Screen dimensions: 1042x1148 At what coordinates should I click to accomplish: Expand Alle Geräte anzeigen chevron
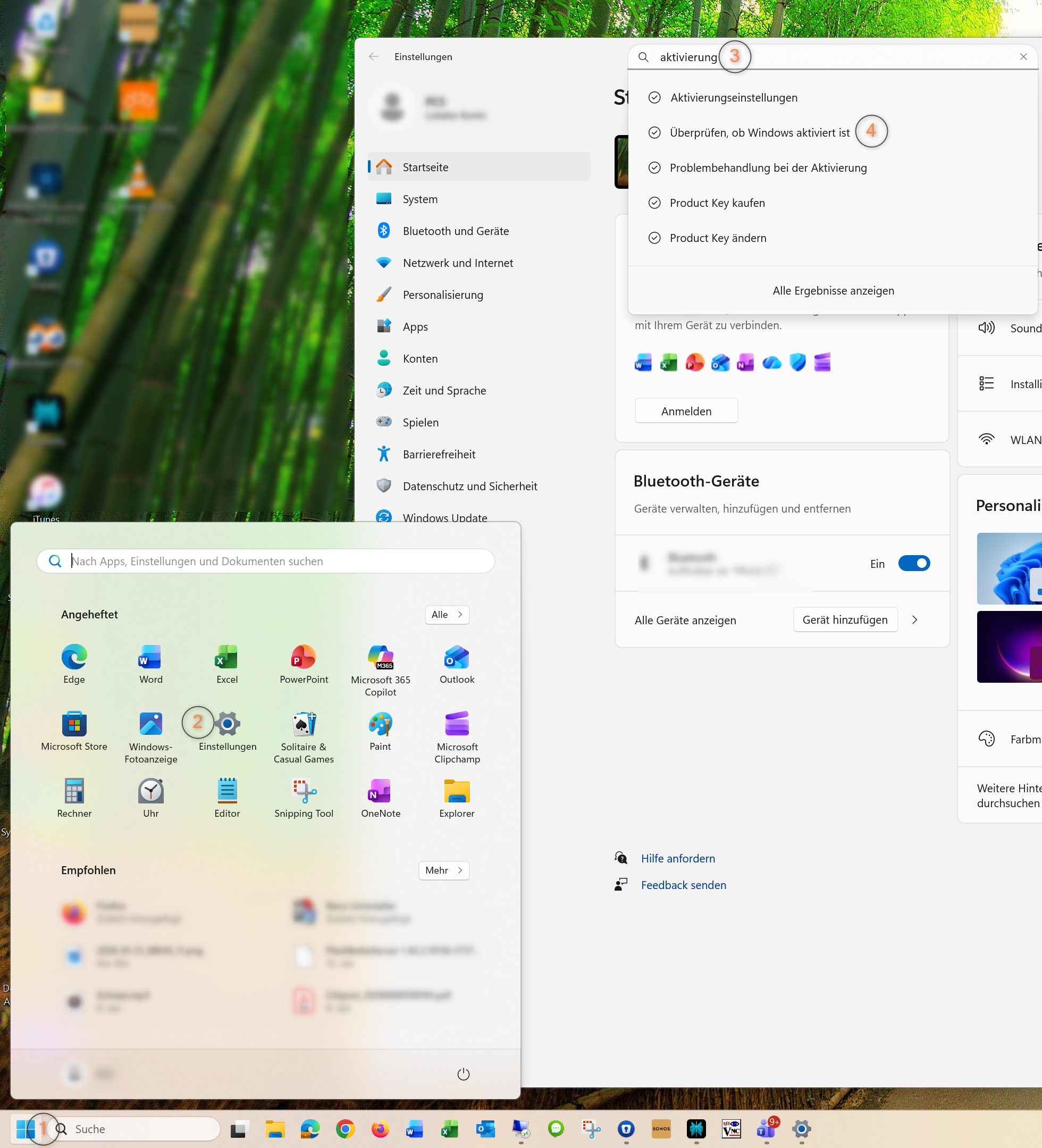[x=914, y=619]
